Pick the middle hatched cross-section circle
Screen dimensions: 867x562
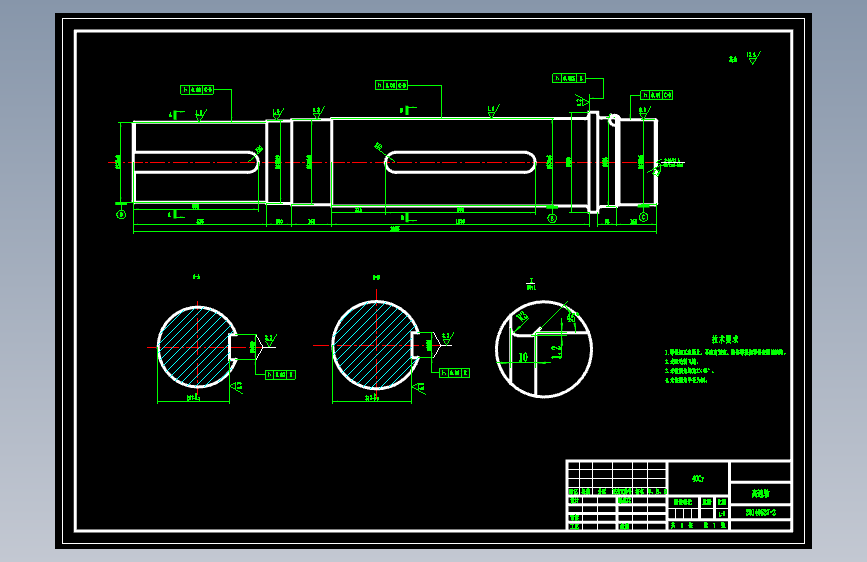pos(376,345)
